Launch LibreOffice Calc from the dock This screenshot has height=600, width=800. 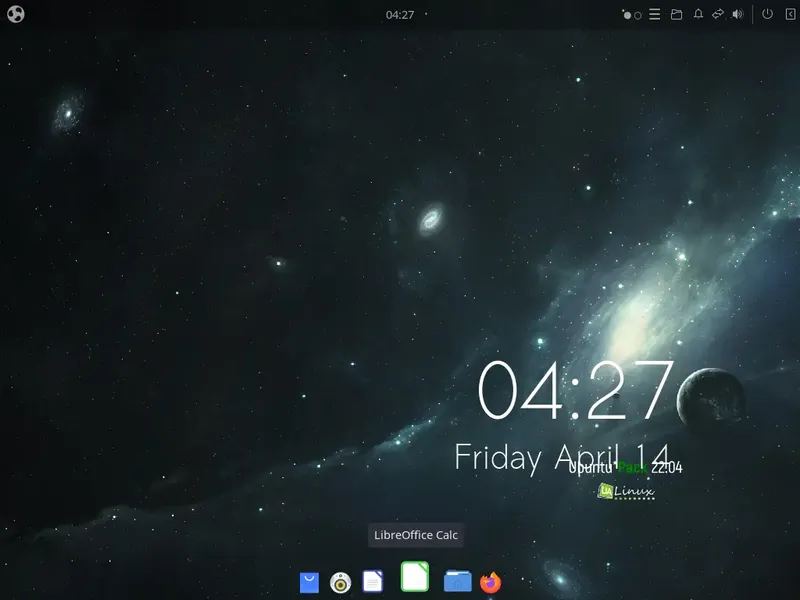pyautogui.click(x=415, y=577)
